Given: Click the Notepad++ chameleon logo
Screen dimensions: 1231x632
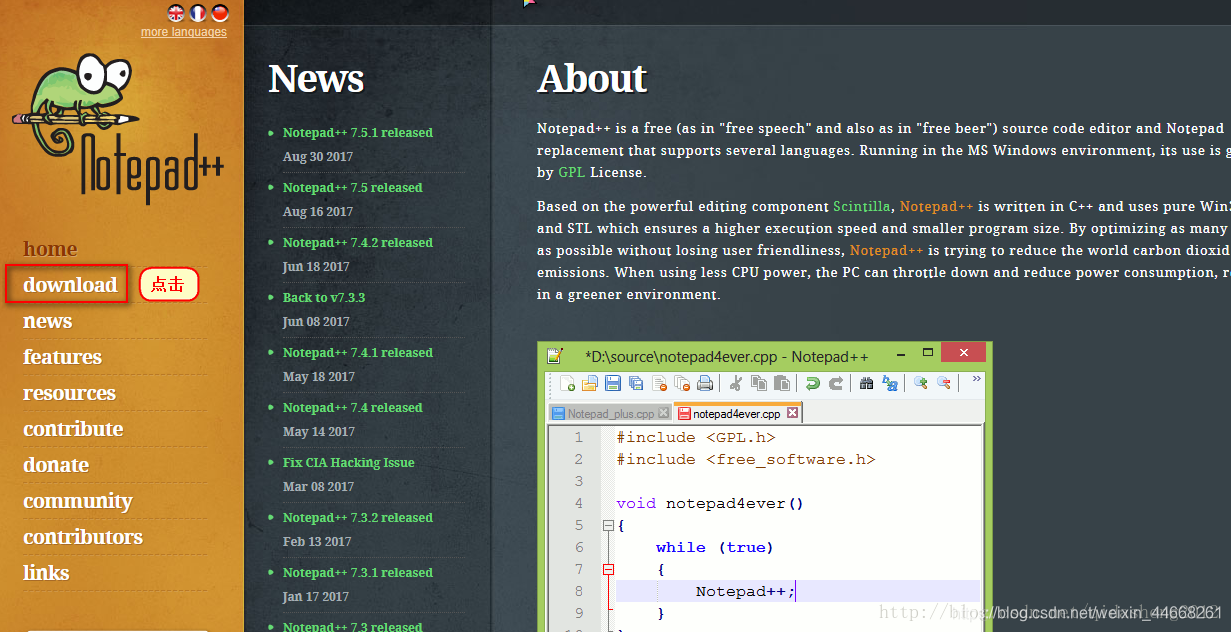Looking at the screenshot, I should pyautogui.click(x=117, y=130).
